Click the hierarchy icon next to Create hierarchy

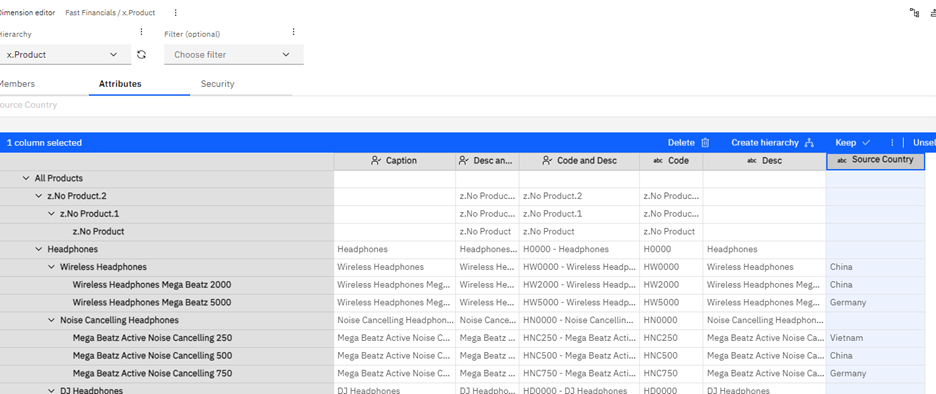pyautogui.click(x=809, y=143)
